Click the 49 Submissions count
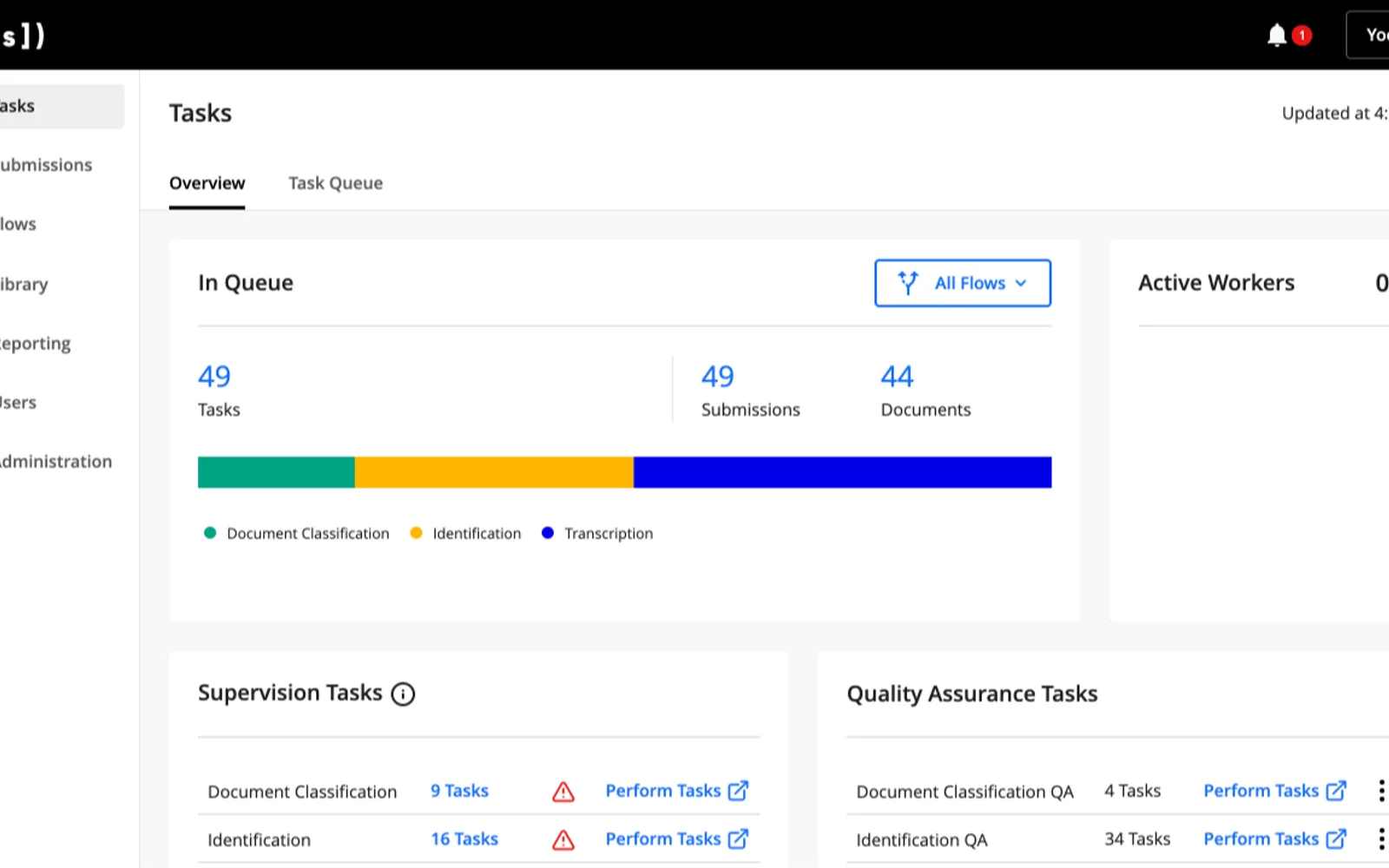Screen dimensions: 1389x868 click(x=718, y=377)
